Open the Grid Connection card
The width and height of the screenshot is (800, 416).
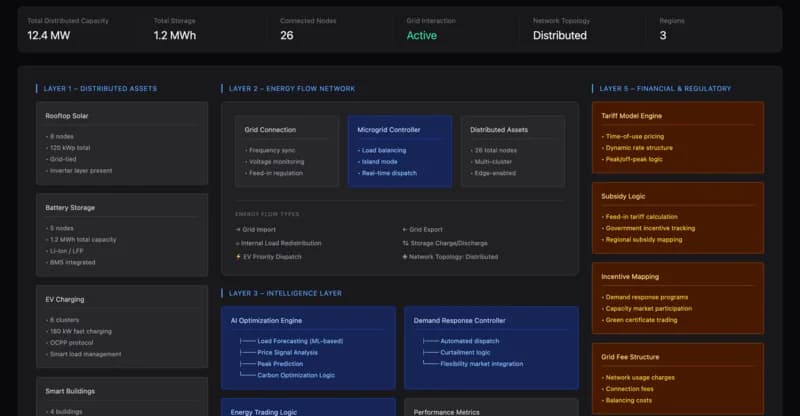point(288,151)
